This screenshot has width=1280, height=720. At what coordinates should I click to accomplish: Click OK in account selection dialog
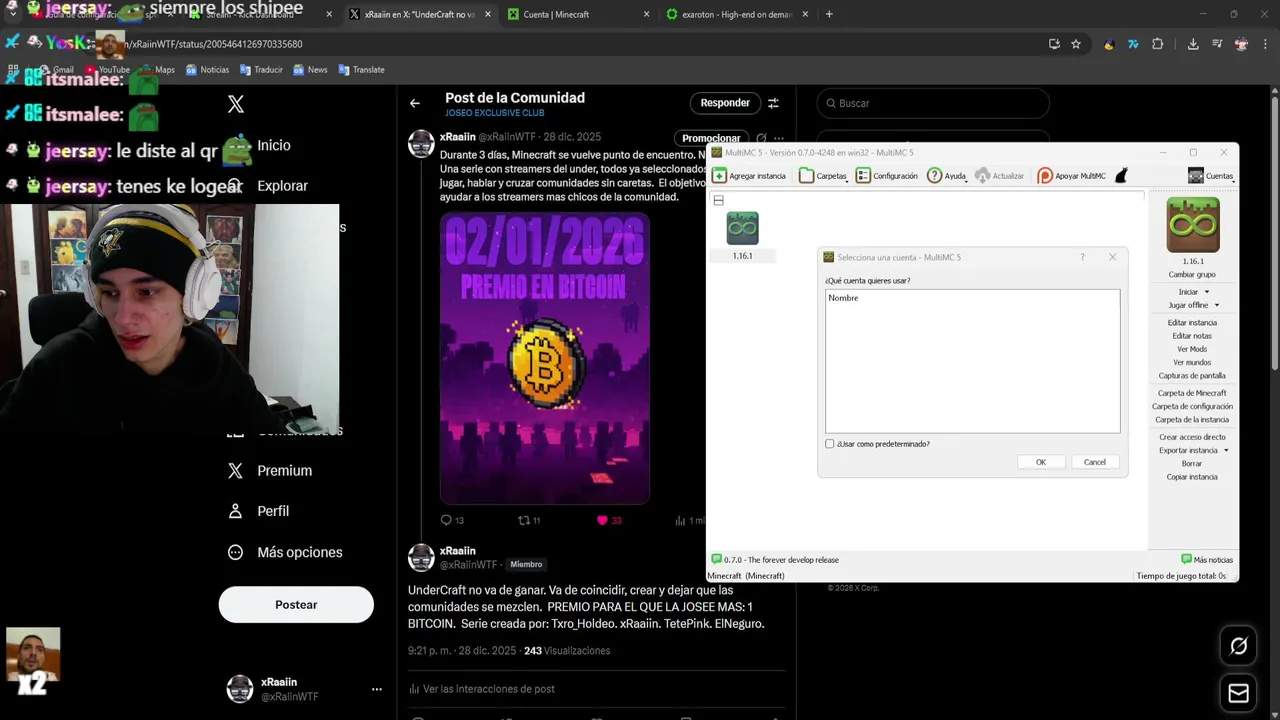tap(1041, 462)
